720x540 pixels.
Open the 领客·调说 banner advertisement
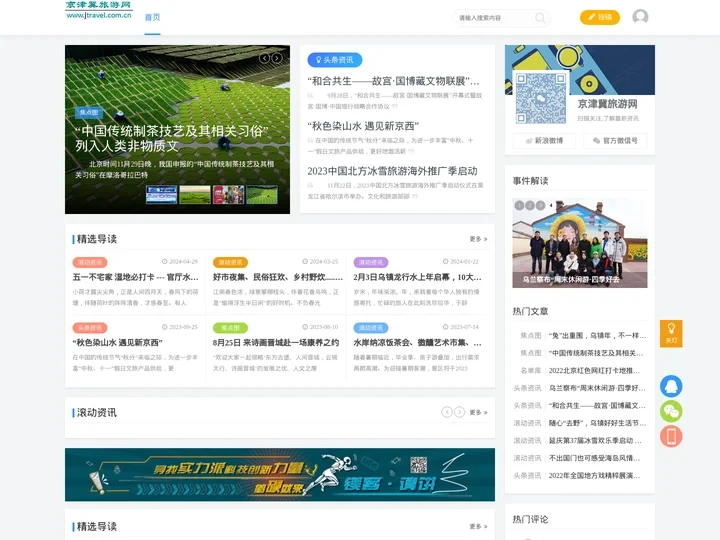[280, 474]
